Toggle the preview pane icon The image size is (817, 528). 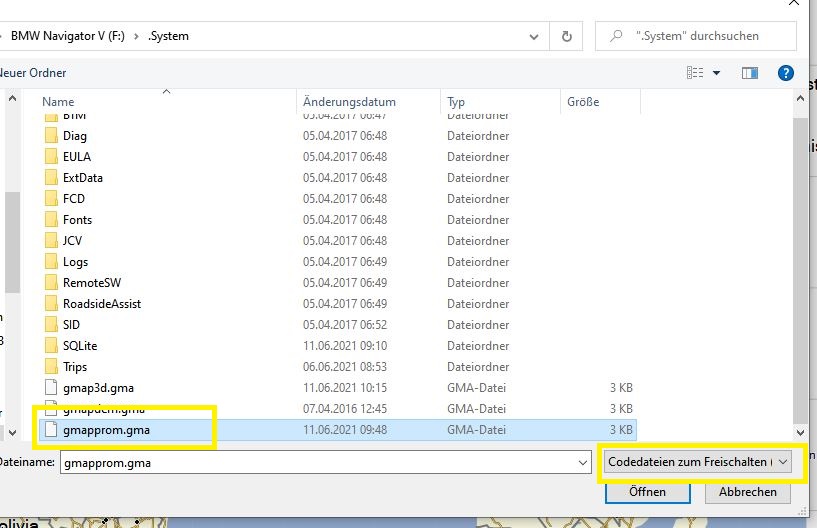(x=750, y=73)
